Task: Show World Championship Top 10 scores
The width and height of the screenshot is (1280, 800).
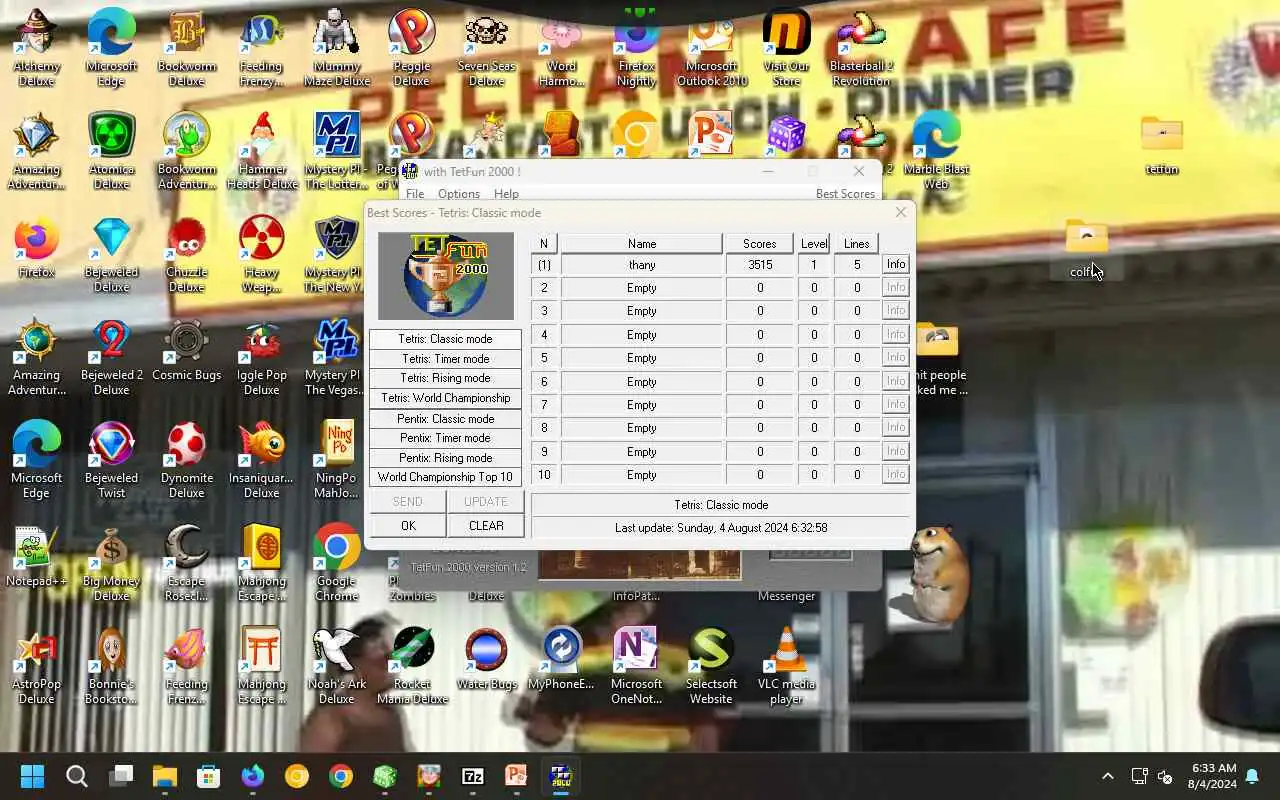Action: point(445,477)
